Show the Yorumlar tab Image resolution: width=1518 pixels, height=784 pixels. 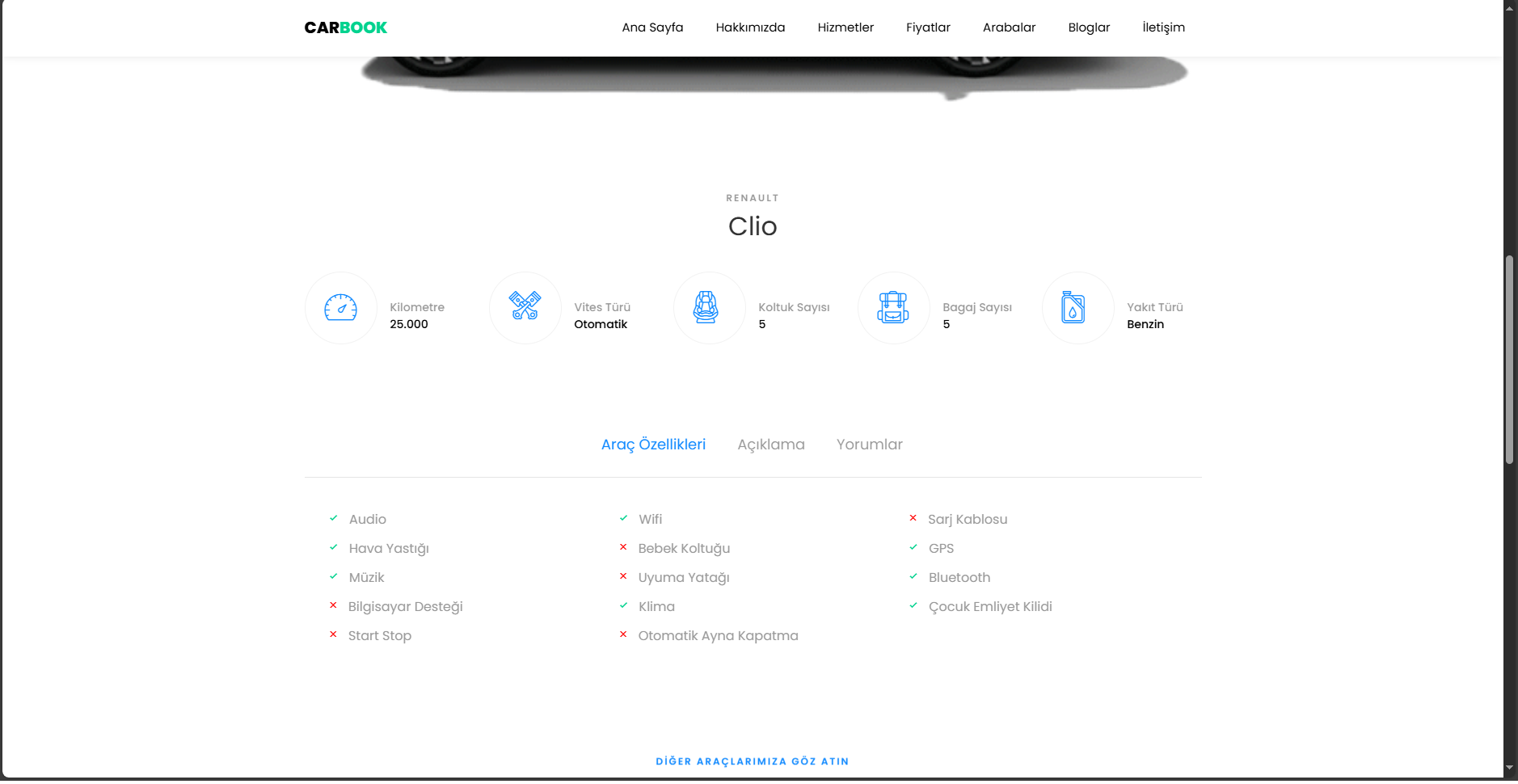point(869,445)
